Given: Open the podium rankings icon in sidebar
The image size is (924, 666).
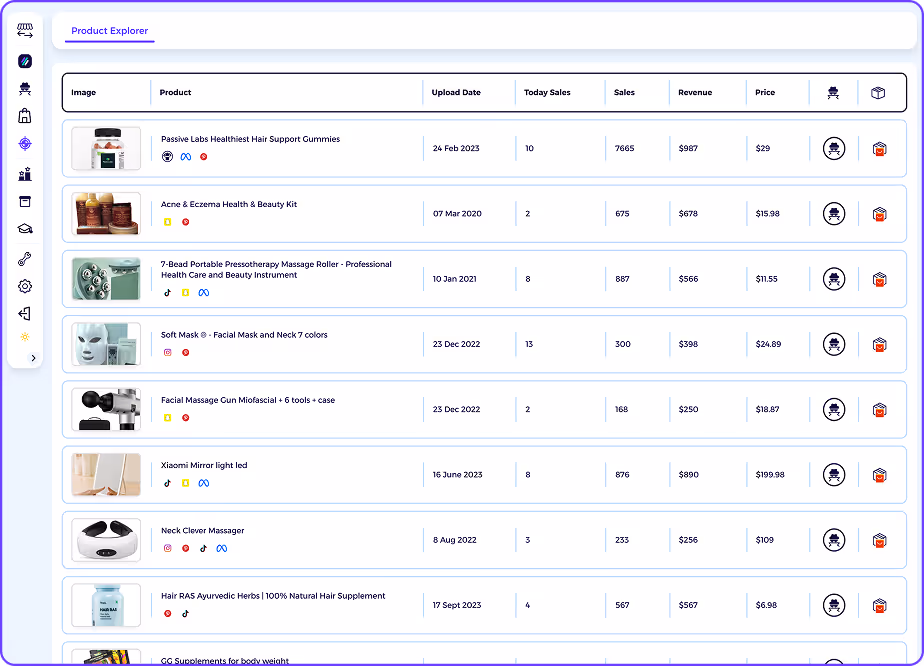Looking at the screenshot, I should [x=25, y=174].
